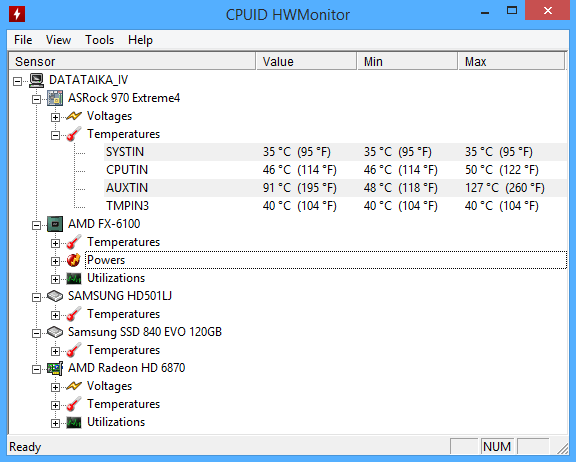This screenshot has height=462, width=576.
Task: Select the CPUTIN temperature row
Action: point(335,170)
